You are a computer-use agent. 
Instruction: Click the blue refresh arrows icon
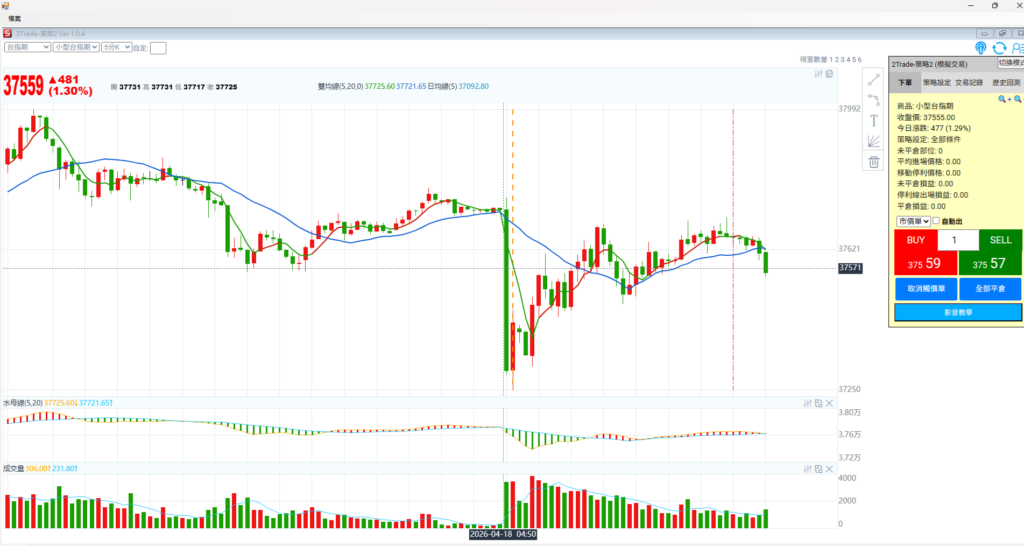point(999,48)
